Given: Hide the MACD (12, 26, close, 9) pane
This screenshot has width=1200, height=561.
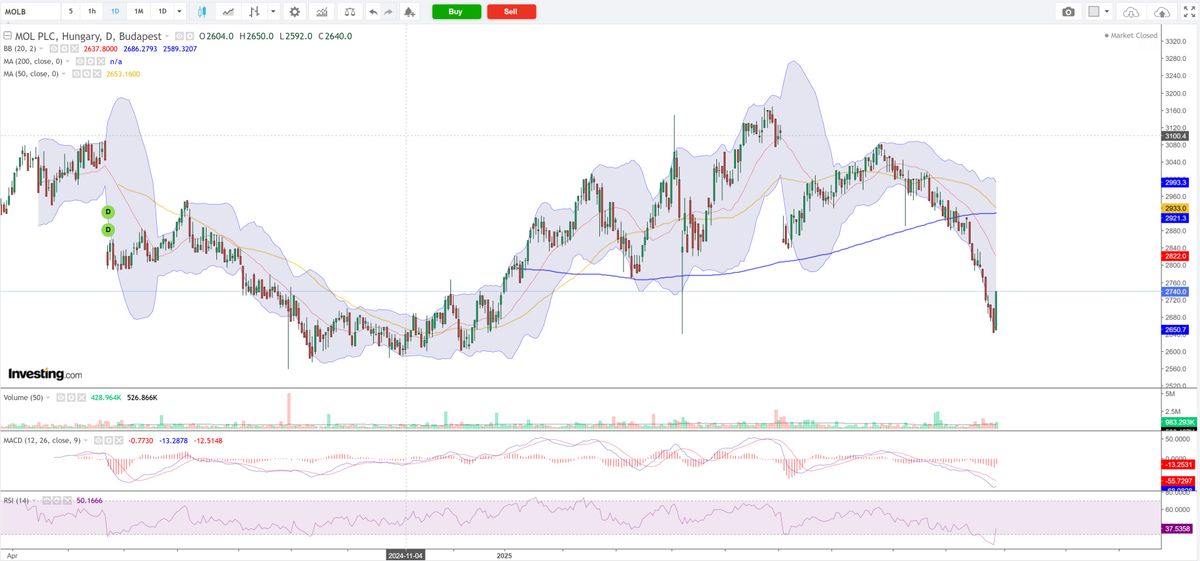Looking at the screenshot, I should pyautogui.click(x=98, y=441).
